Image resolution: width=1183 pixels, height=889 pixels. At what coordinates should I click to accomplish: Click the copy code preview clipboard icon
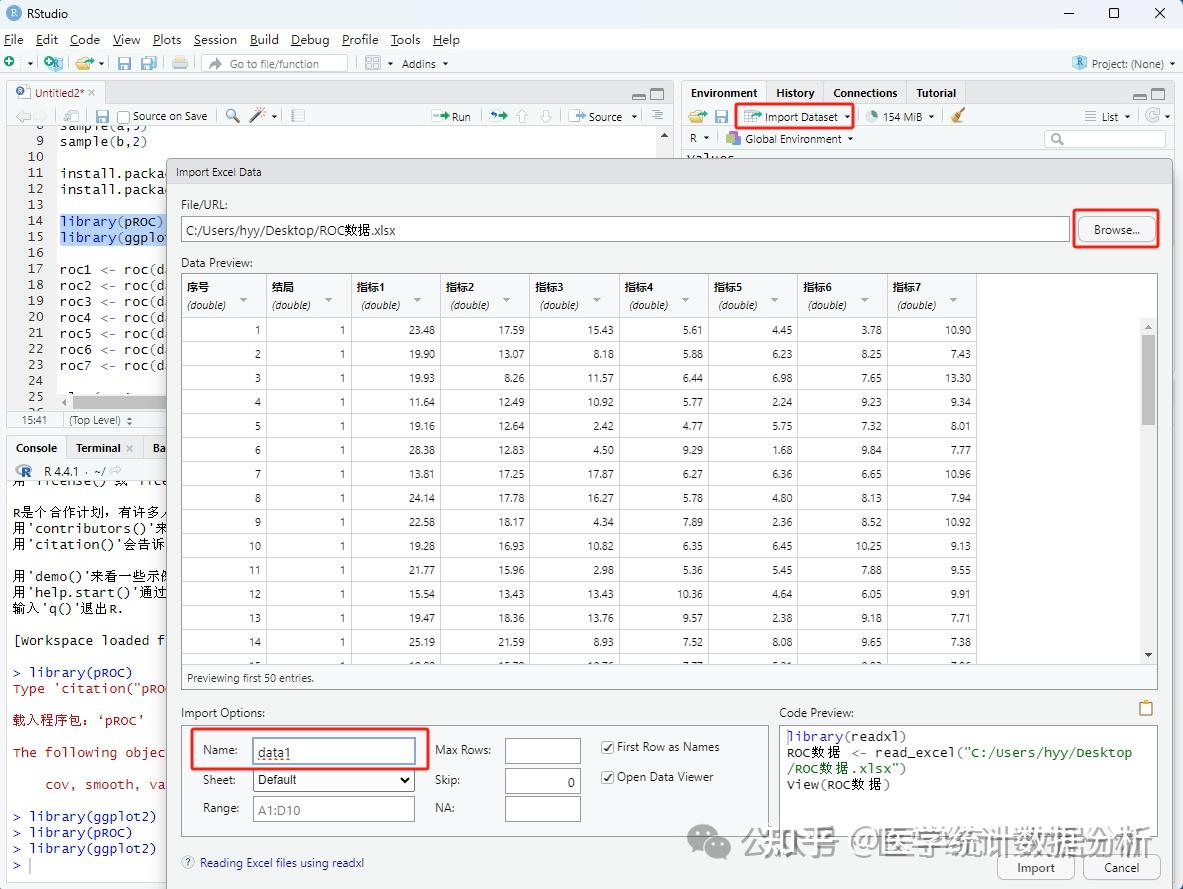tap(1146, 708)
